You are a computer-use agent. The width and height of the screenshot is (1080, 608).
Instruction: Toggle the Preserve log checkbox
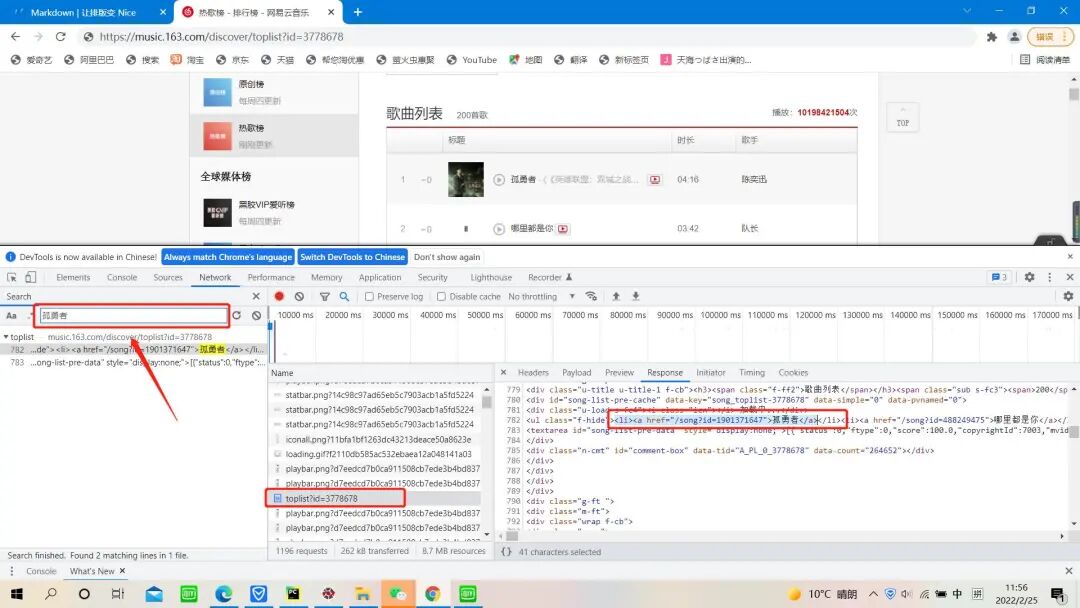[x=369, y=296]
